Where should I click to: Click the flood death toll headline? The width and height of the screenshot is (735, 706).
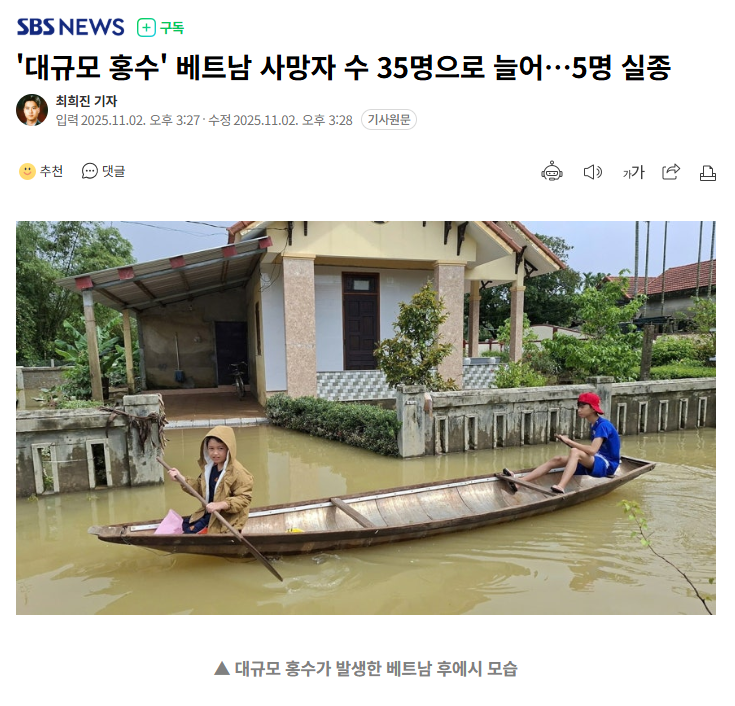pyautogui.click(x=344, y=68)
